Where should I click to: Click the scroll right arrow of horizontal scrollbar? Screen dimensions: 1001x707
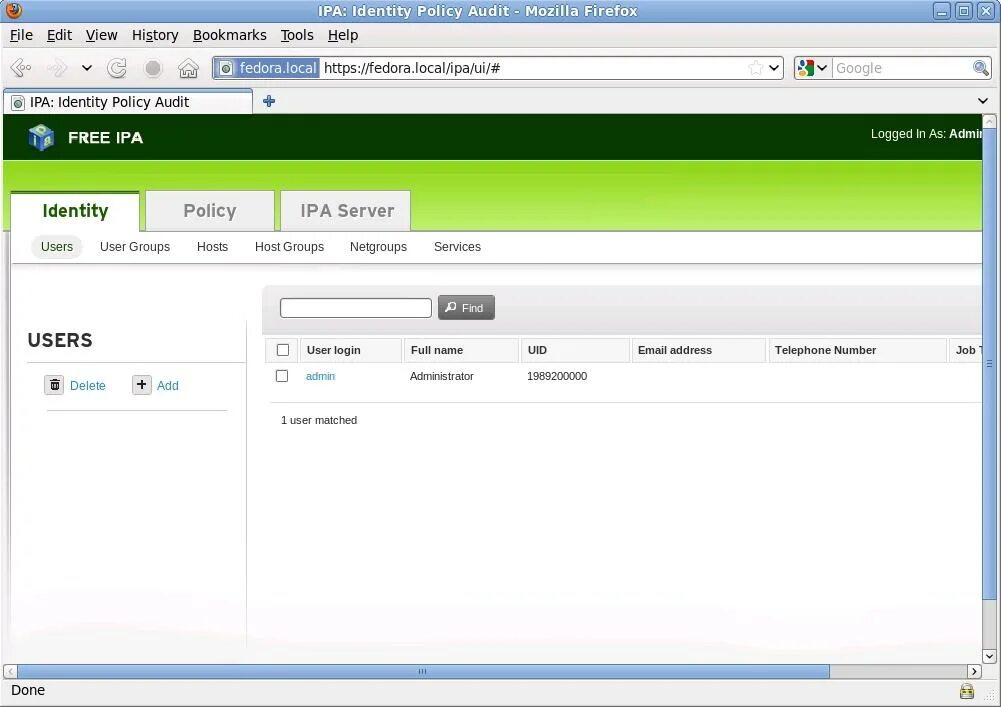tap(974, 671)
